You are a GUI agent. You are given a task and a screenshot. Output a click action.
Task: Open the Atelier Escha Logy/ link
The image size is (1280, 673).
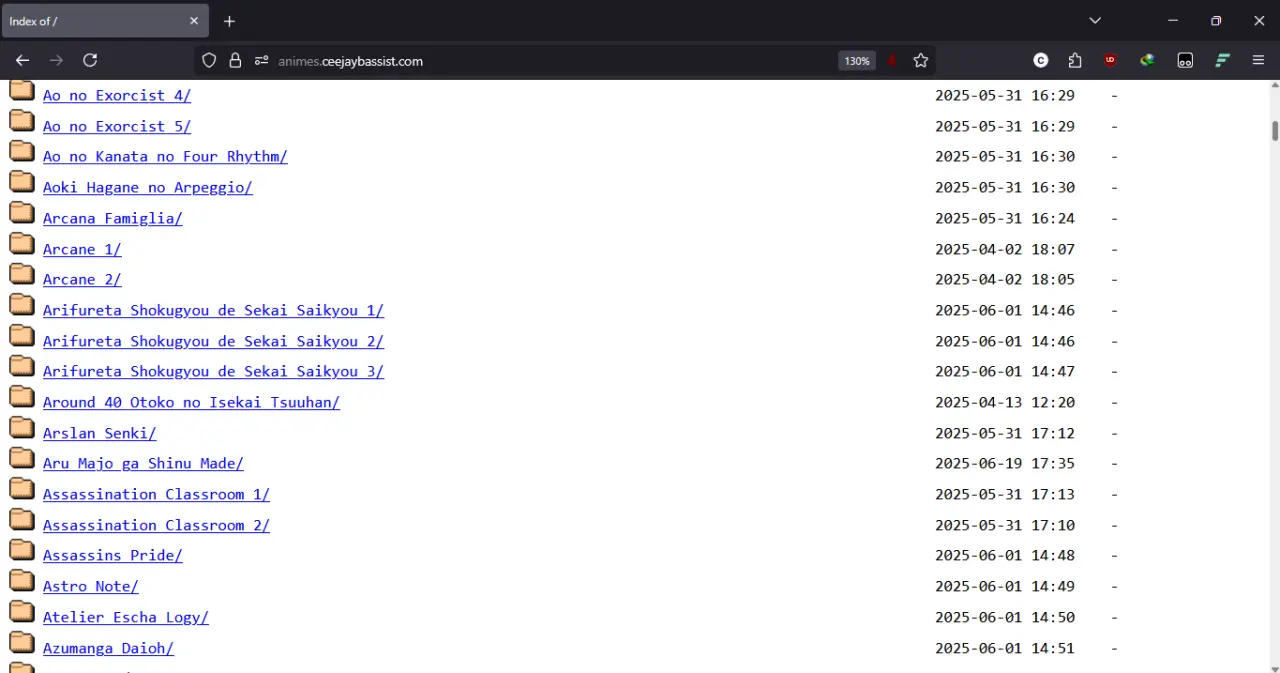pos(126,618)
